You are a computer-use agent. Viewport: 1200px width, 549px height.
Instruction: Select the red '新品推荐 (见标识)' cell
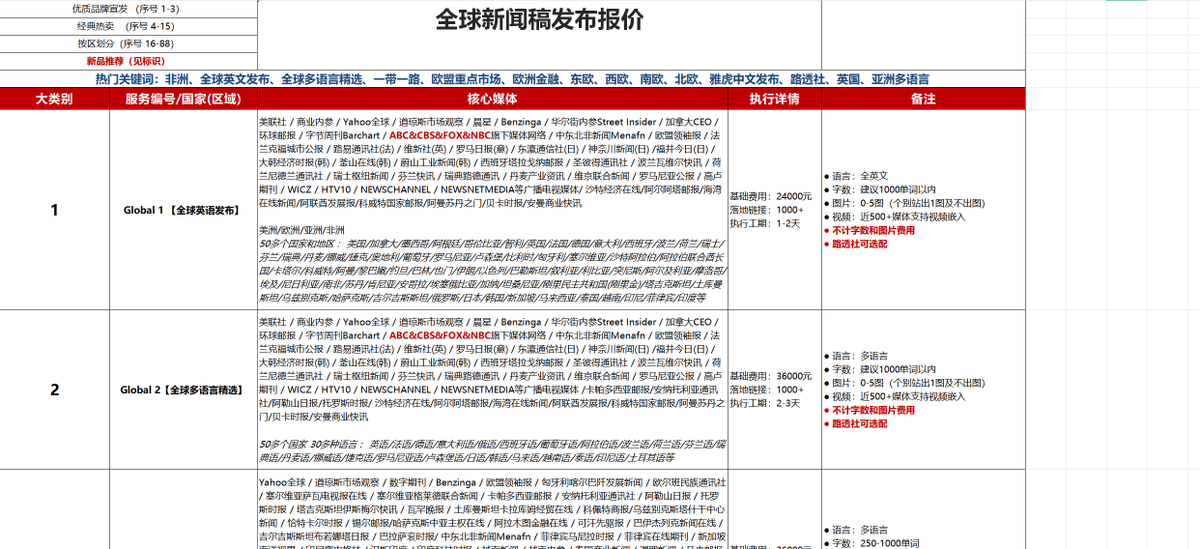(126, 61)
